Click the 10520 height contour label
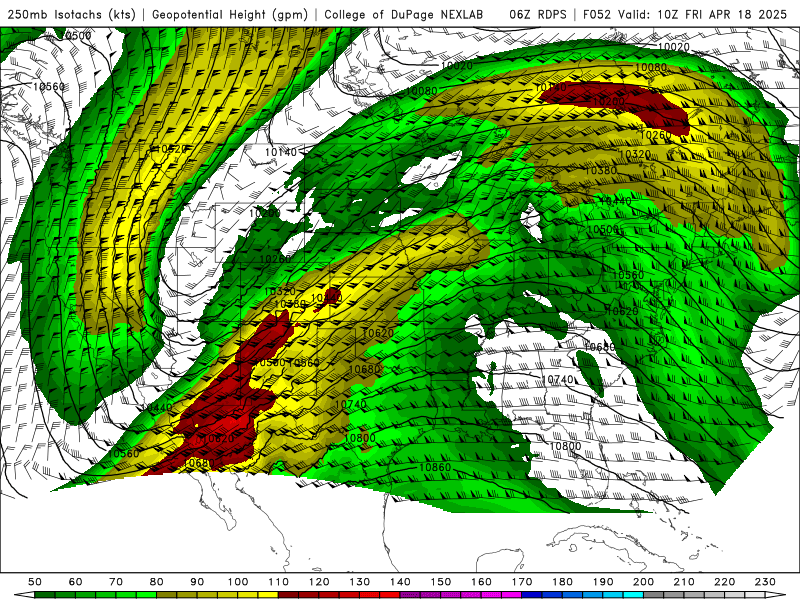 tap(170, 149)
